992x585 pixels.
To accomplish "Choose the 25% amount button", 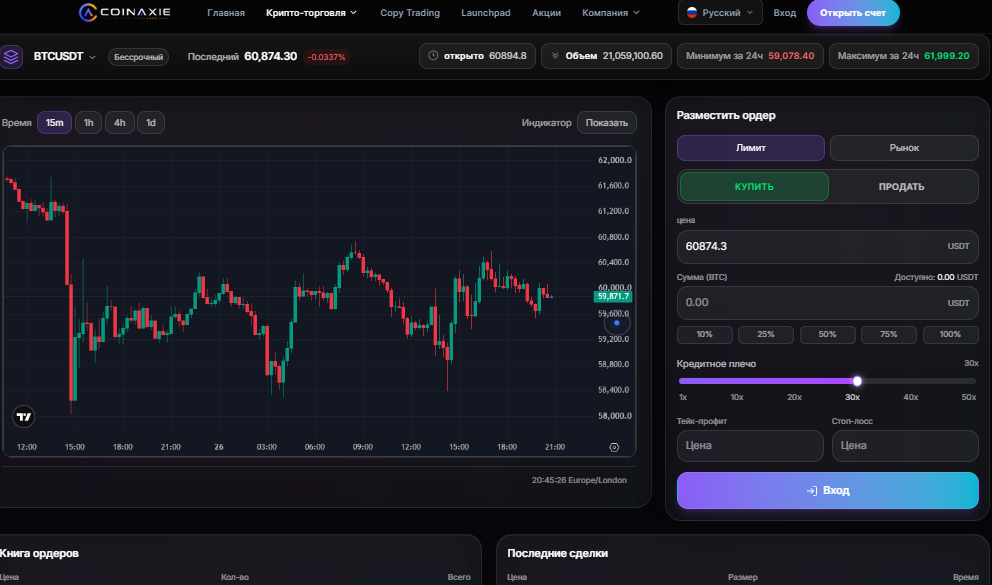I will pos(766,335).
